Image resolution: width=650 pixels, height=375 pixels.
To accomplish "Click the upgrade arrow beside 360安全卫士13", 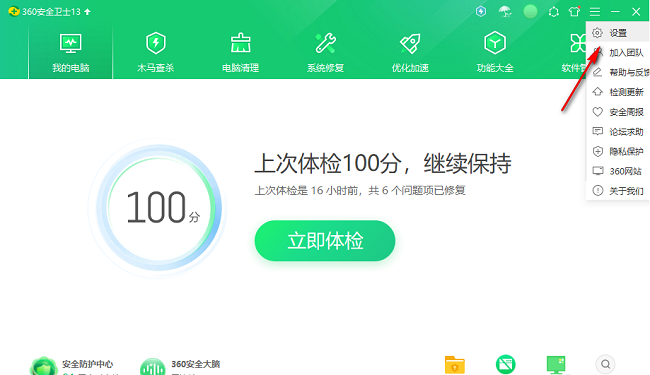I will (87, 12).
